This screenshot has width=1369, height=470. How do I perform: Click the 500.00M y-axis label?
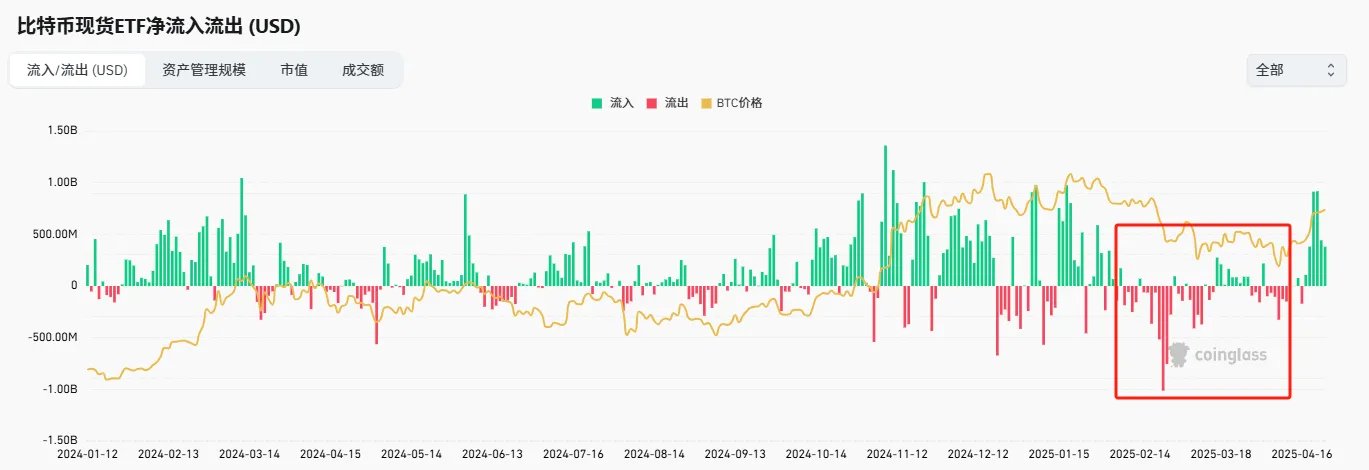55,234
